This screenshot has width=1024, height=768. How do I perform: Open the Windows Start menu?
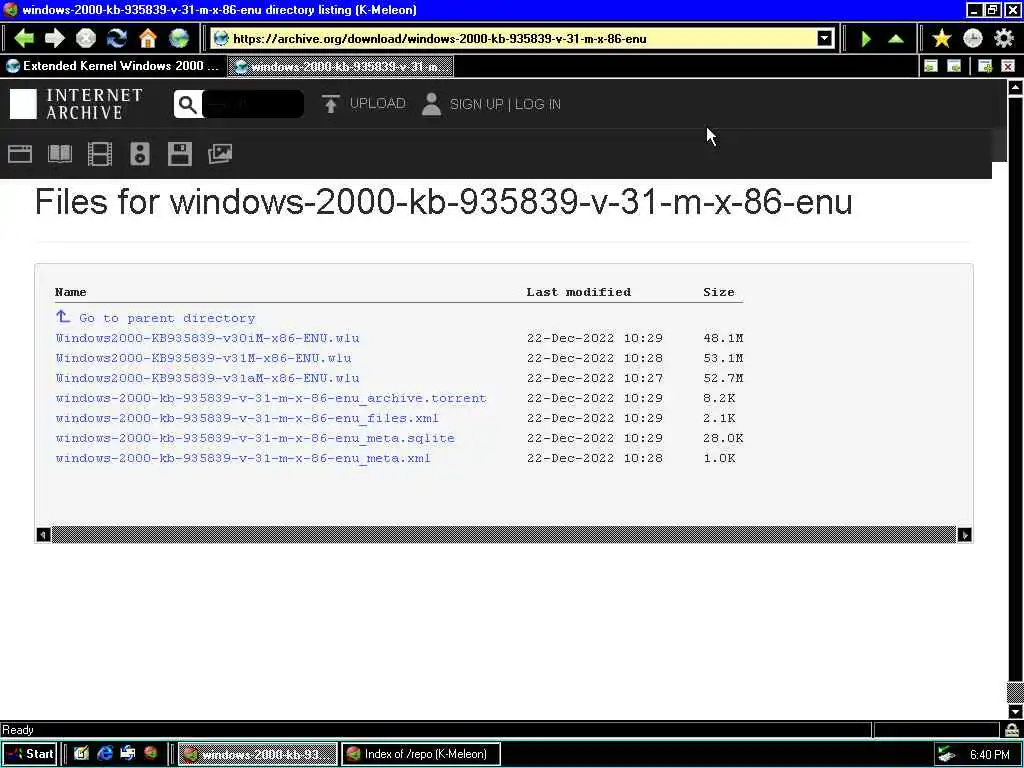click(x=30, y=754)
